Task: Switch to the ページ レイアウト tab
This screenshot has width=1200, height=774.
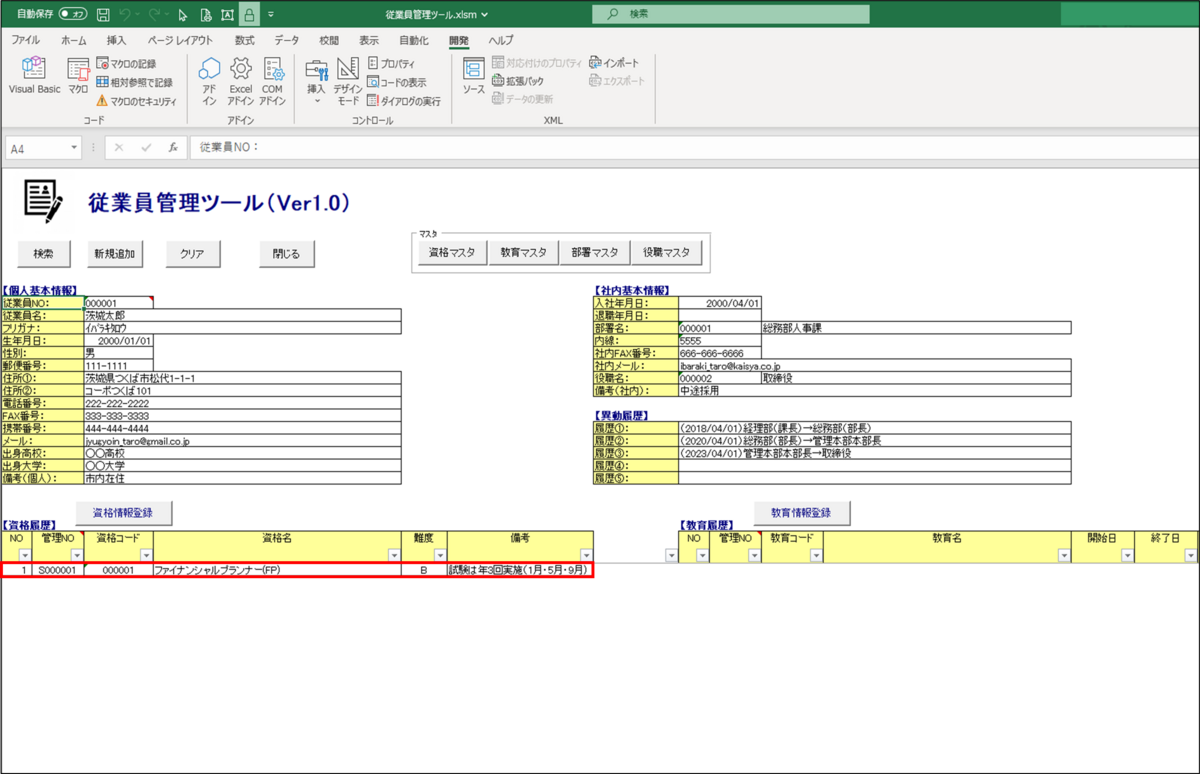Action: [180, 40]
